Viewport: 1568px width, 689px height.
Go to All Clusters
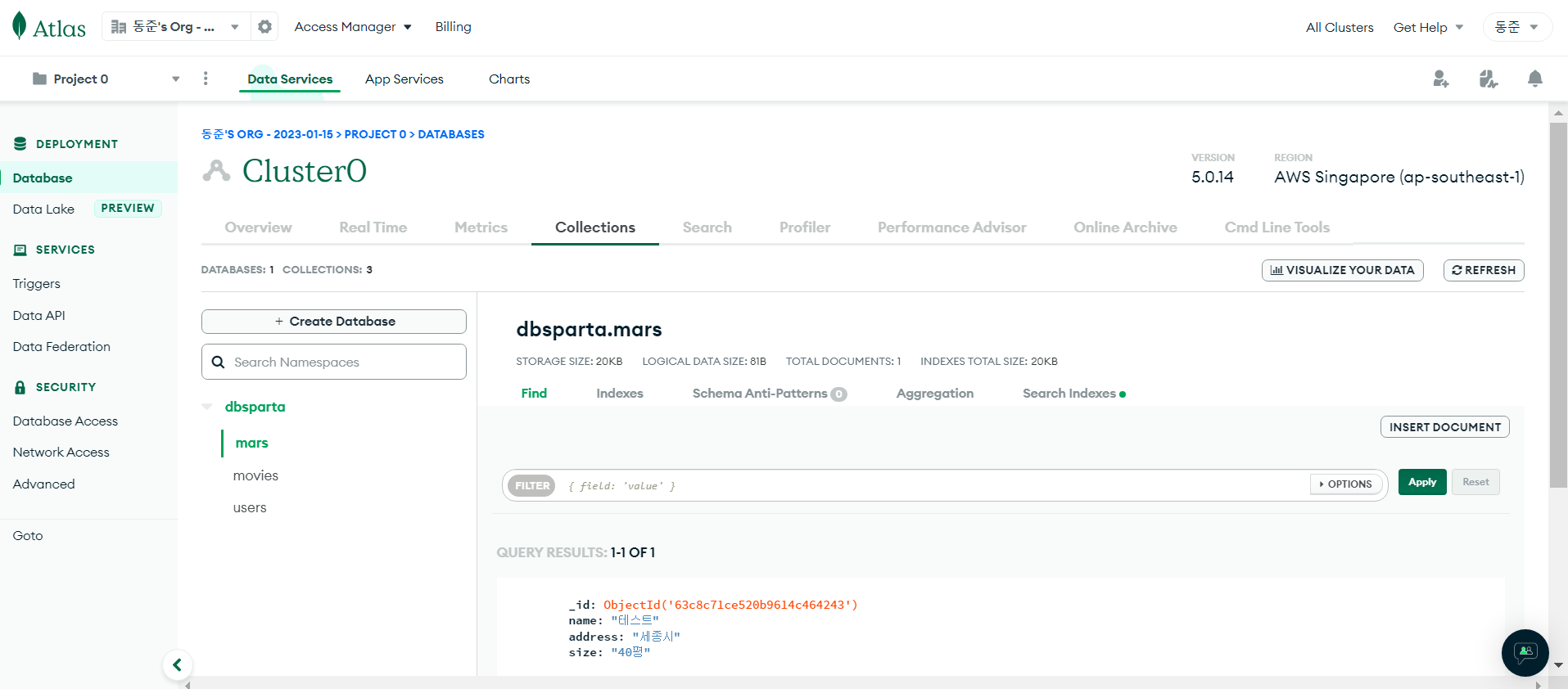click(x=1340, y=27)
